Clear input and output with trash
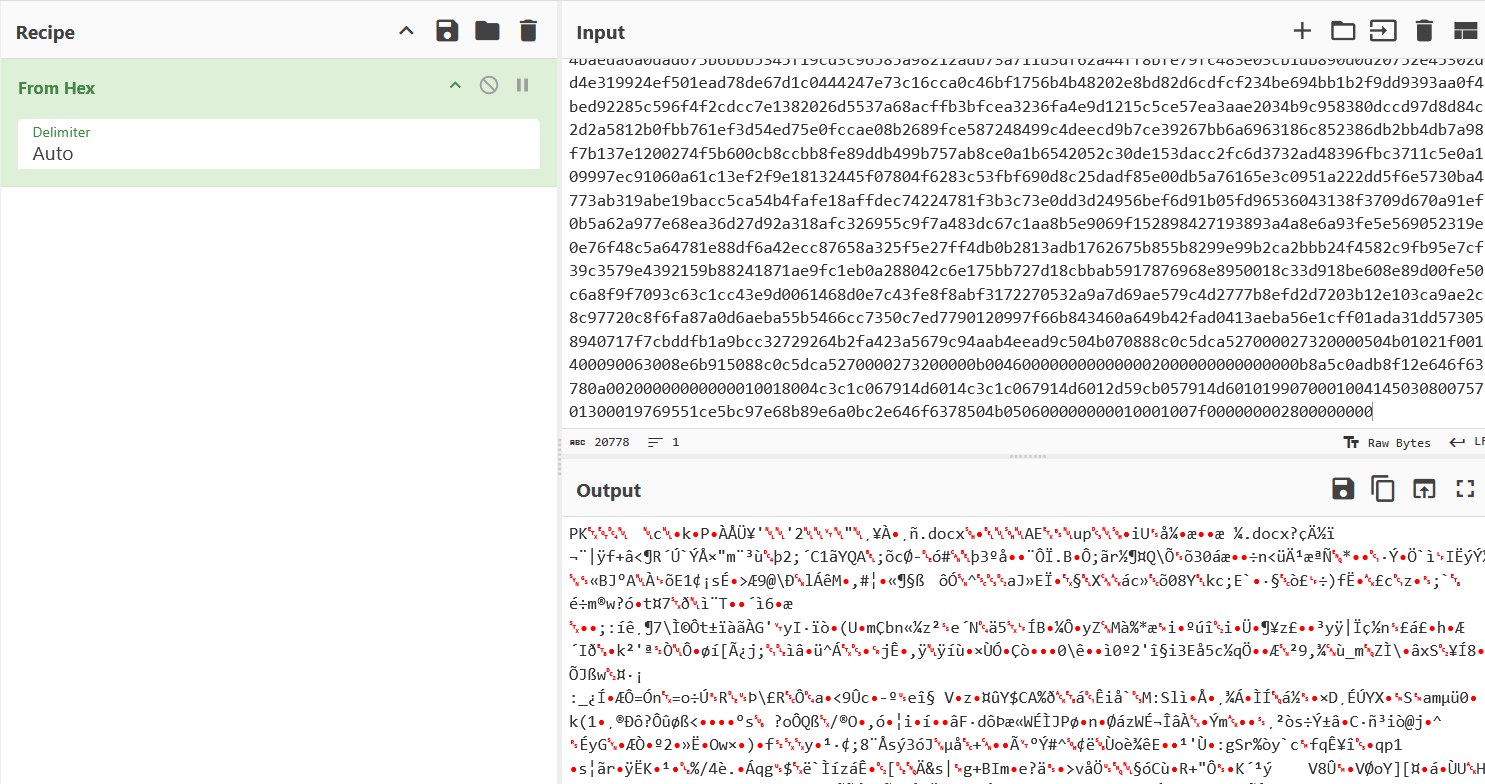 1424,31
